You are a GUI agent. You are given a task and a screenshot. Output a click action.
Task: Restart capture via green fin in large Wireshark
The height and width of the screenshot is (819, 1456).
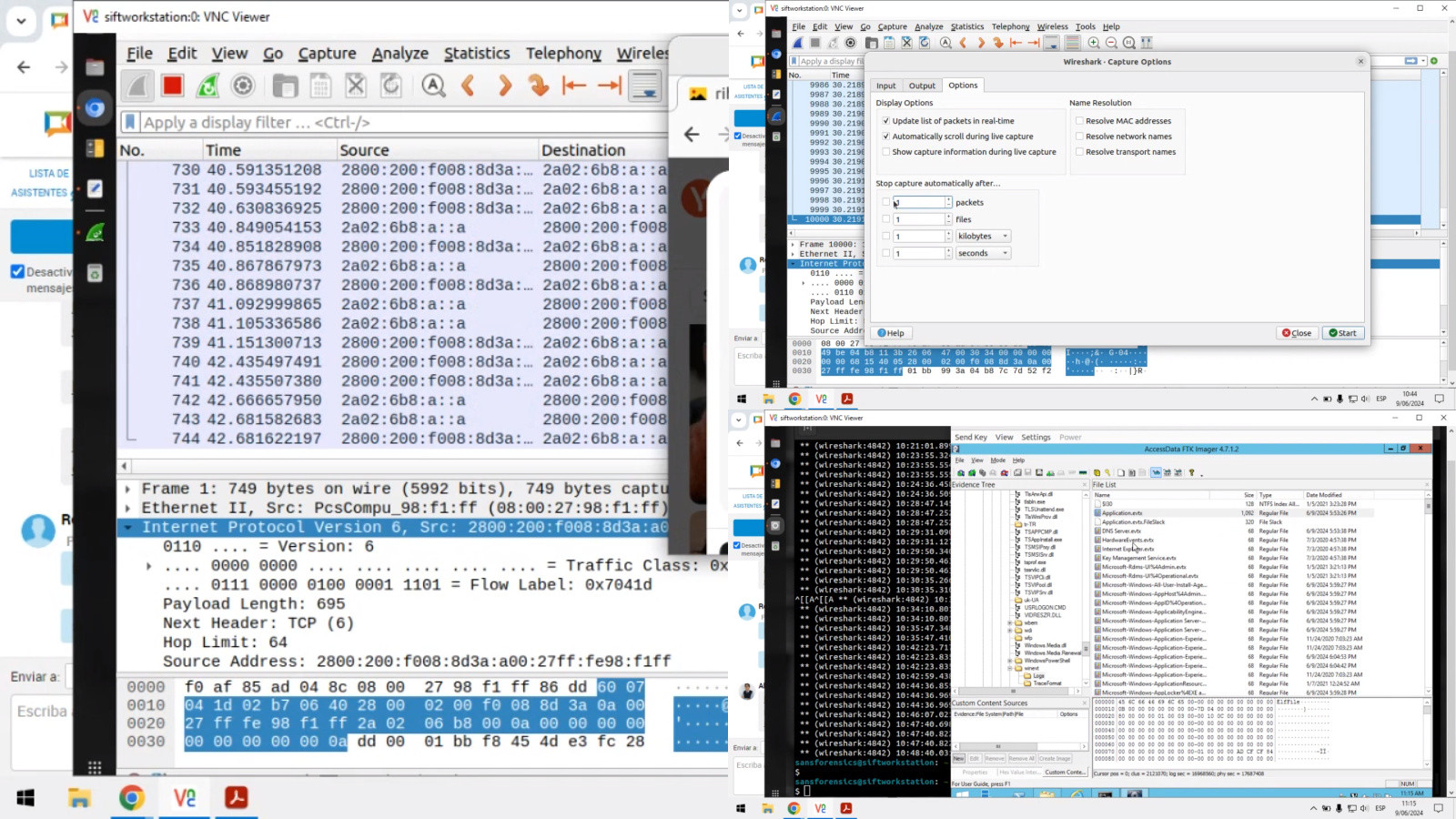(207, 86)
